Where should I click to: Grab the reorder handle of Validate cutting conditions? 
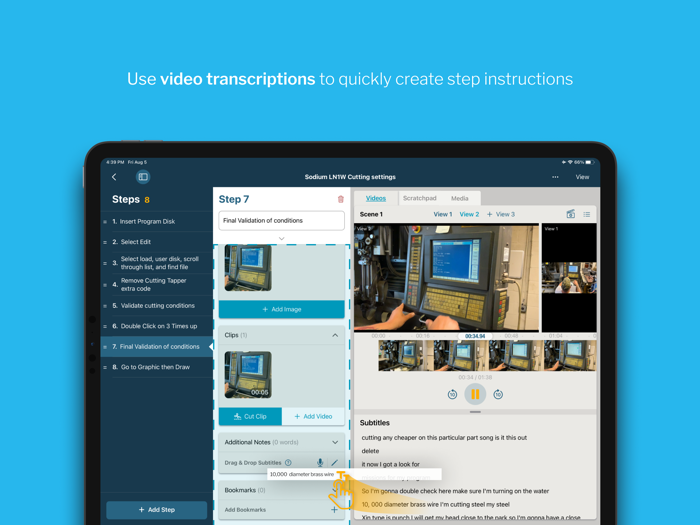coord(105,306)
